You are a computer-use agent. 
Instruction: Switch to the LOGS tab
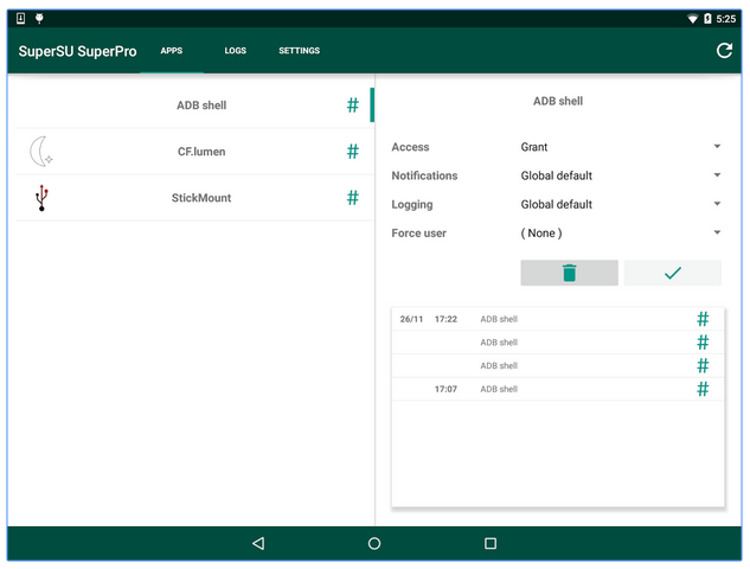tap(235, 50)
